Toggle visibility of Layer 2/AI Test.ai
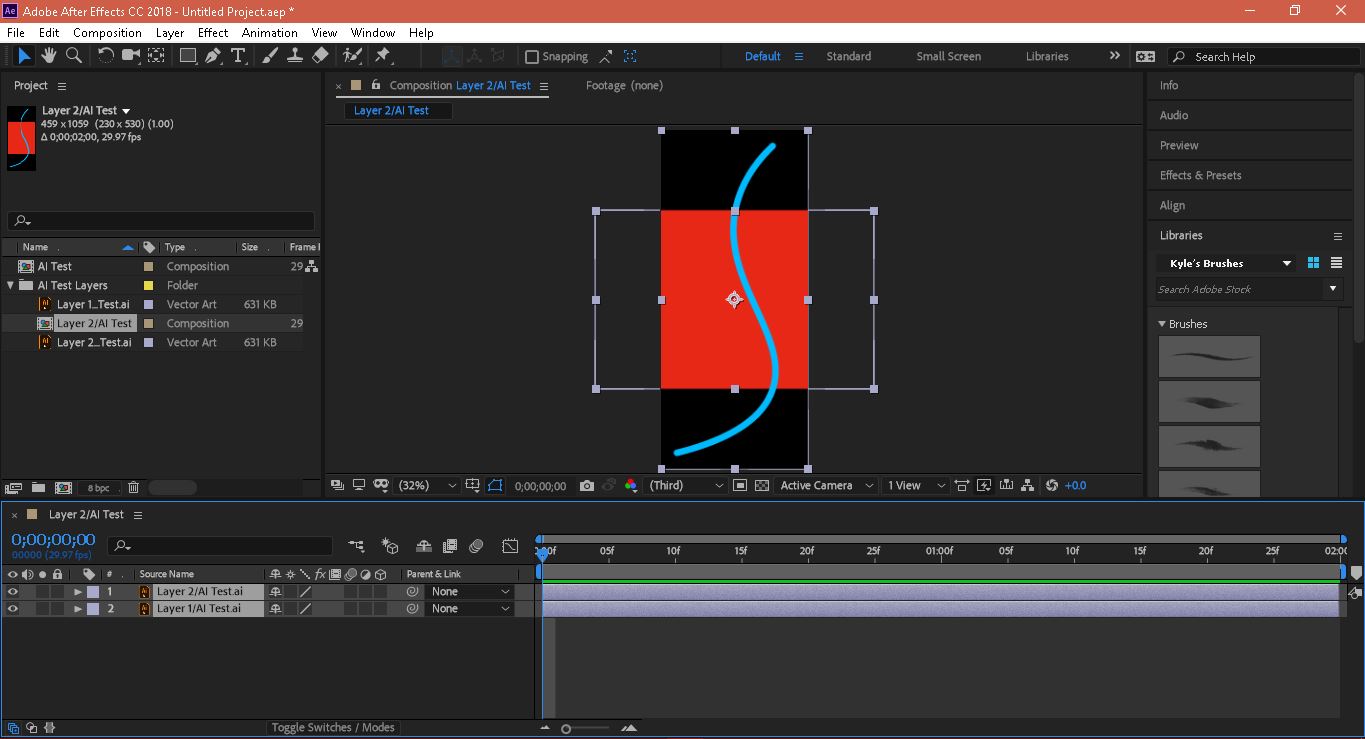1365x739 pixels. pos(13,591)
